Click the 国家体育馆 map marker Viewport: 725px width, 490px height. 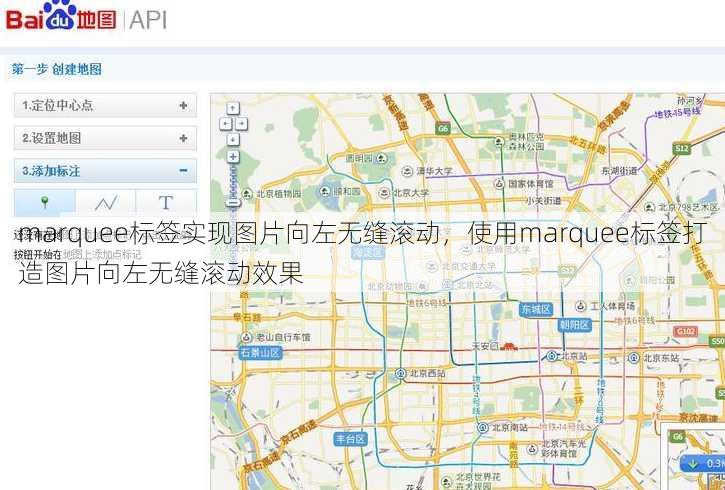[499, 184]
